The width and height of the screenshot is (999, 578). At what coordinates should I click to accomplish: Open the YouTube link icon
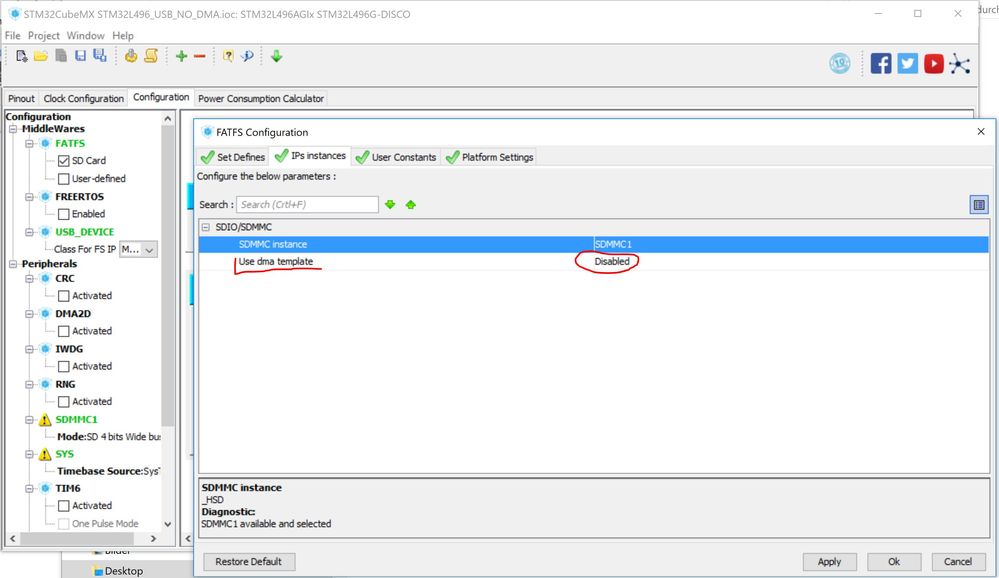tap(934, 64)
